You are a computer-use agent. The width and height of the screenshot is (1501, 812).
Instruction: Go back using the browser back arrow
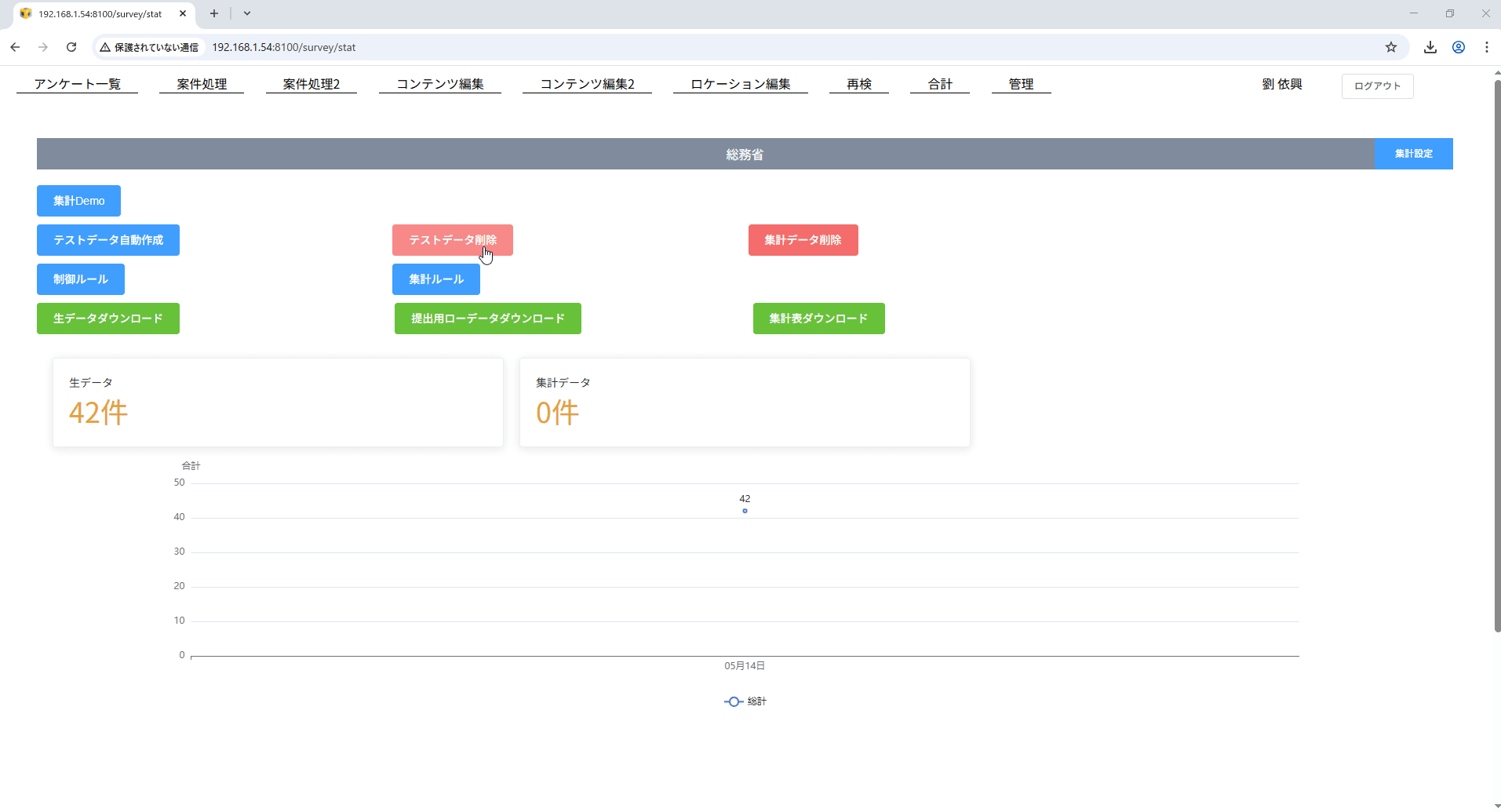pos(15,47)
